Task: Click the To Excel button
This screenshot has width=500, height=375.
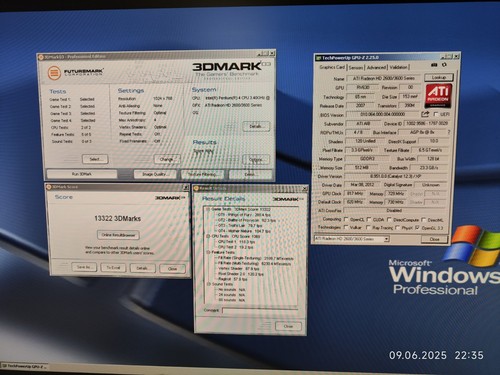Action: [x=113, y=267]
